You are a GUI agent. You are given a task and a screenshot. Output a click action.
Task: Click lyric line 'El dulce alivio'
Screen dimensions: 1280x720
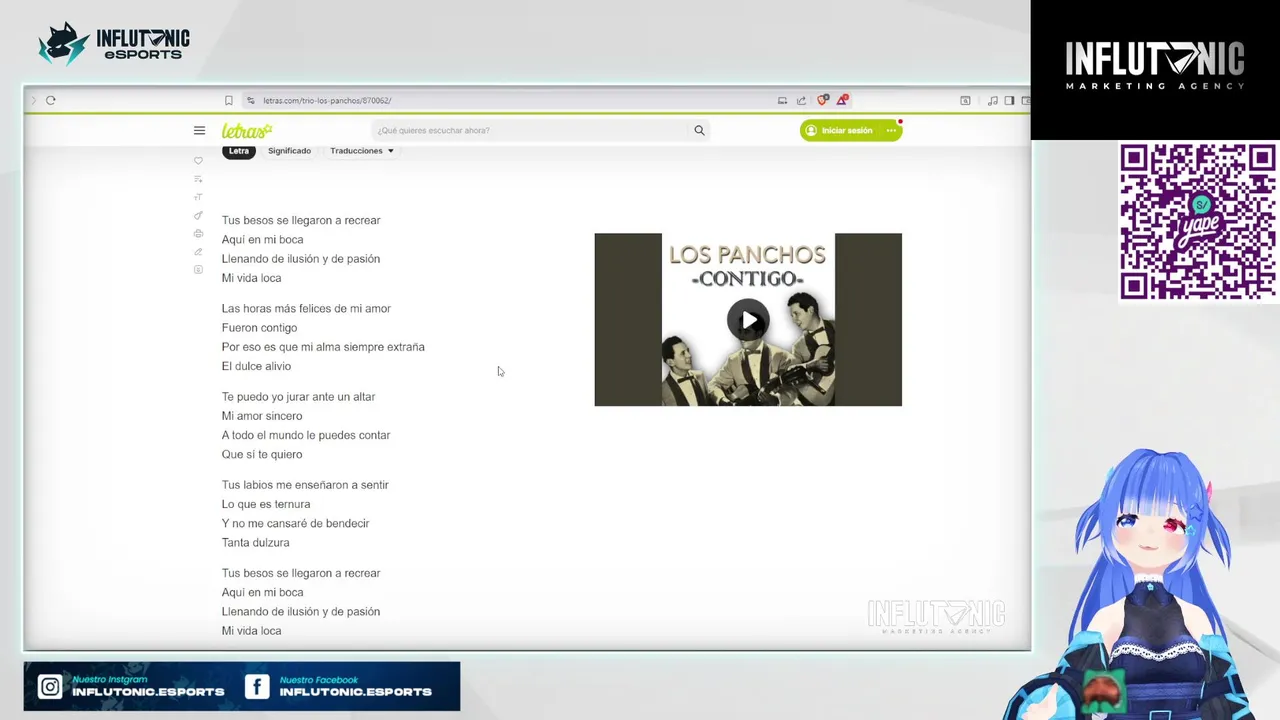click(256, 366)
